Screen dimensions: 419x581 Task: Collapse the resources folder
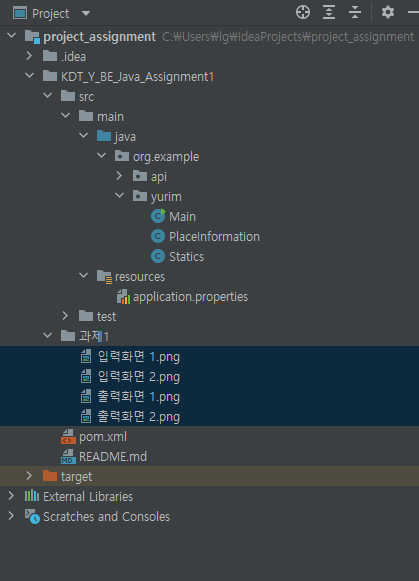point(84,276)
